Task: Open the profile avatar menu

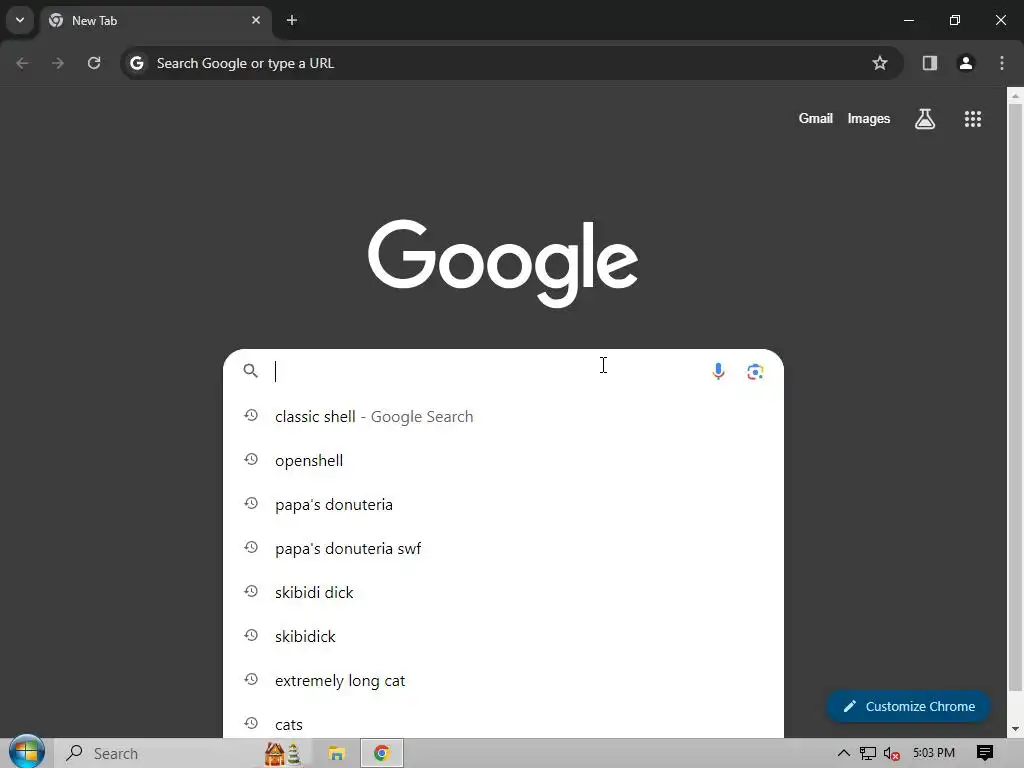Action: point(966,63)
